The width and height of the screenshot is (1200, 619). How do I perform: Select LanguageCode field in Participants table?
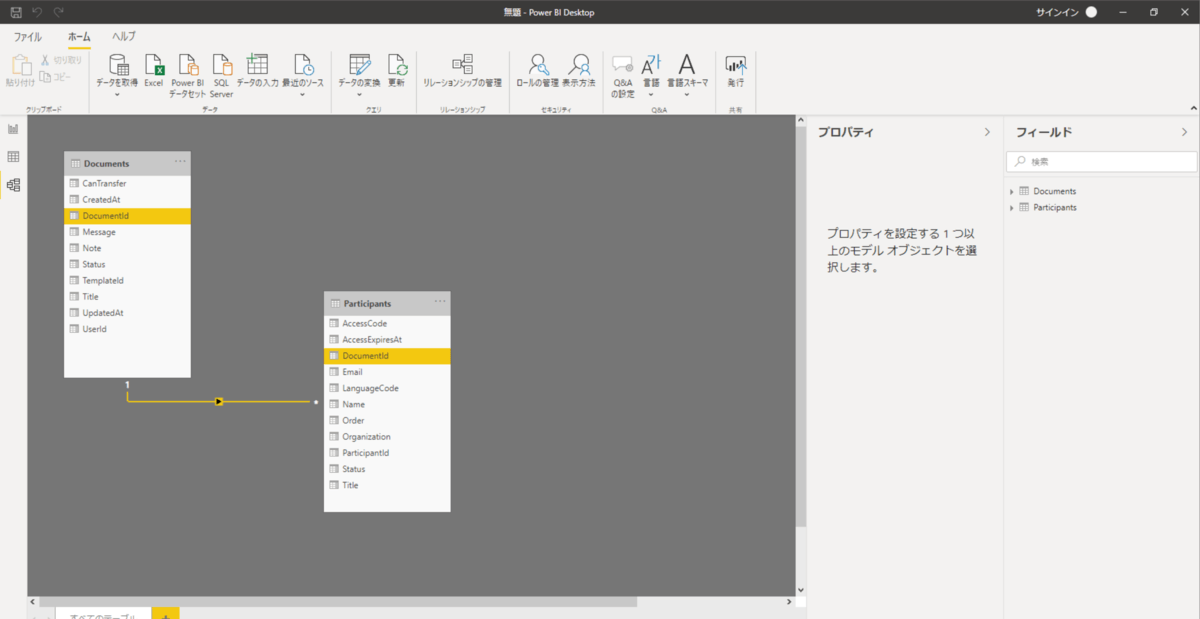387,388
